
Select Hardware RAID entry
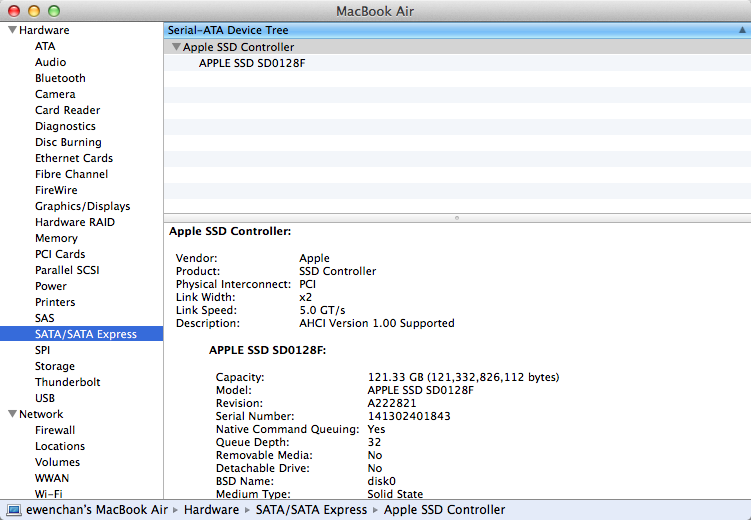(75, 222)
